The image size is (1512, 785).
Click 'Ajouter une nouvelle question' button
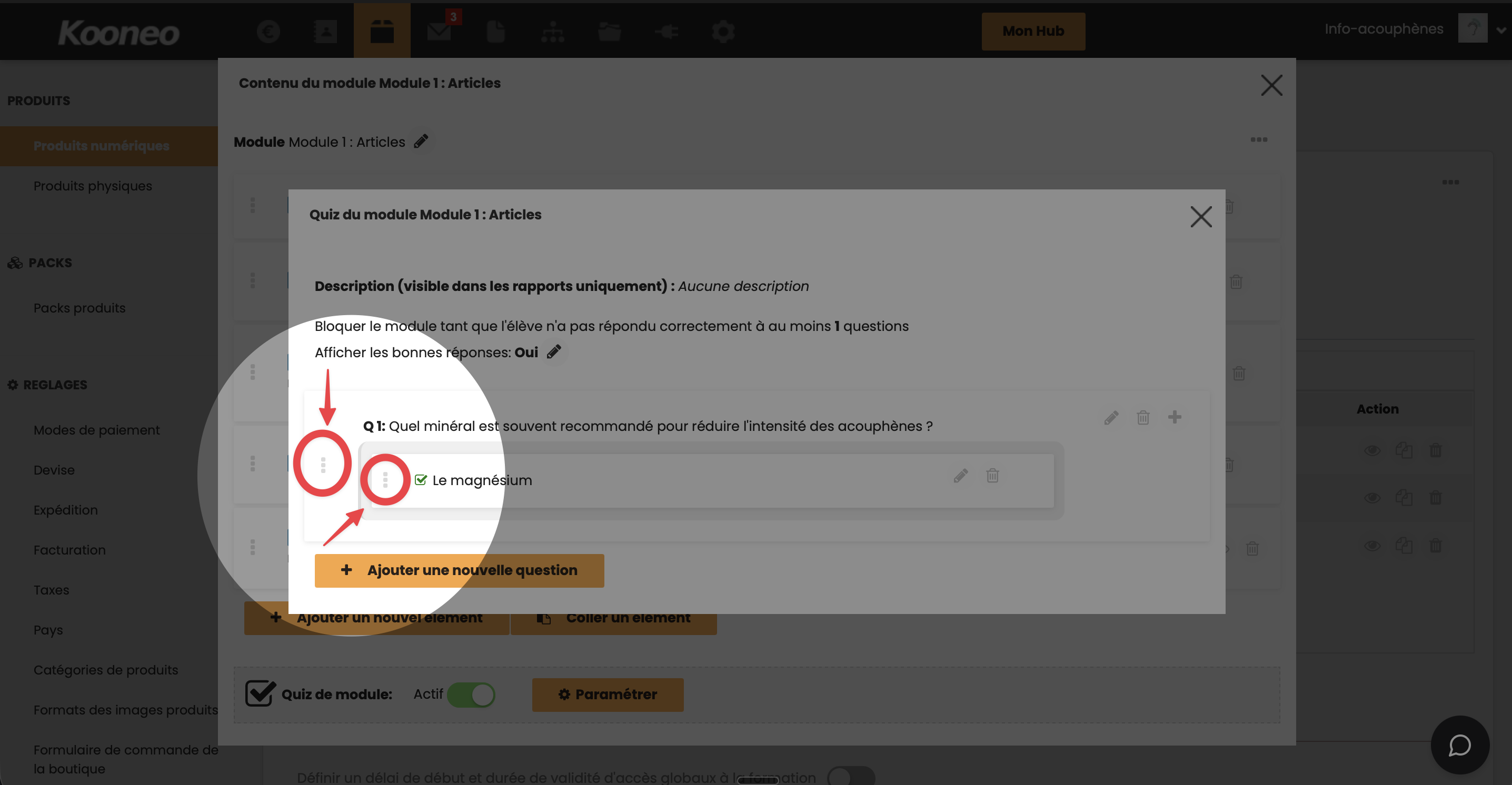point(459,570)
